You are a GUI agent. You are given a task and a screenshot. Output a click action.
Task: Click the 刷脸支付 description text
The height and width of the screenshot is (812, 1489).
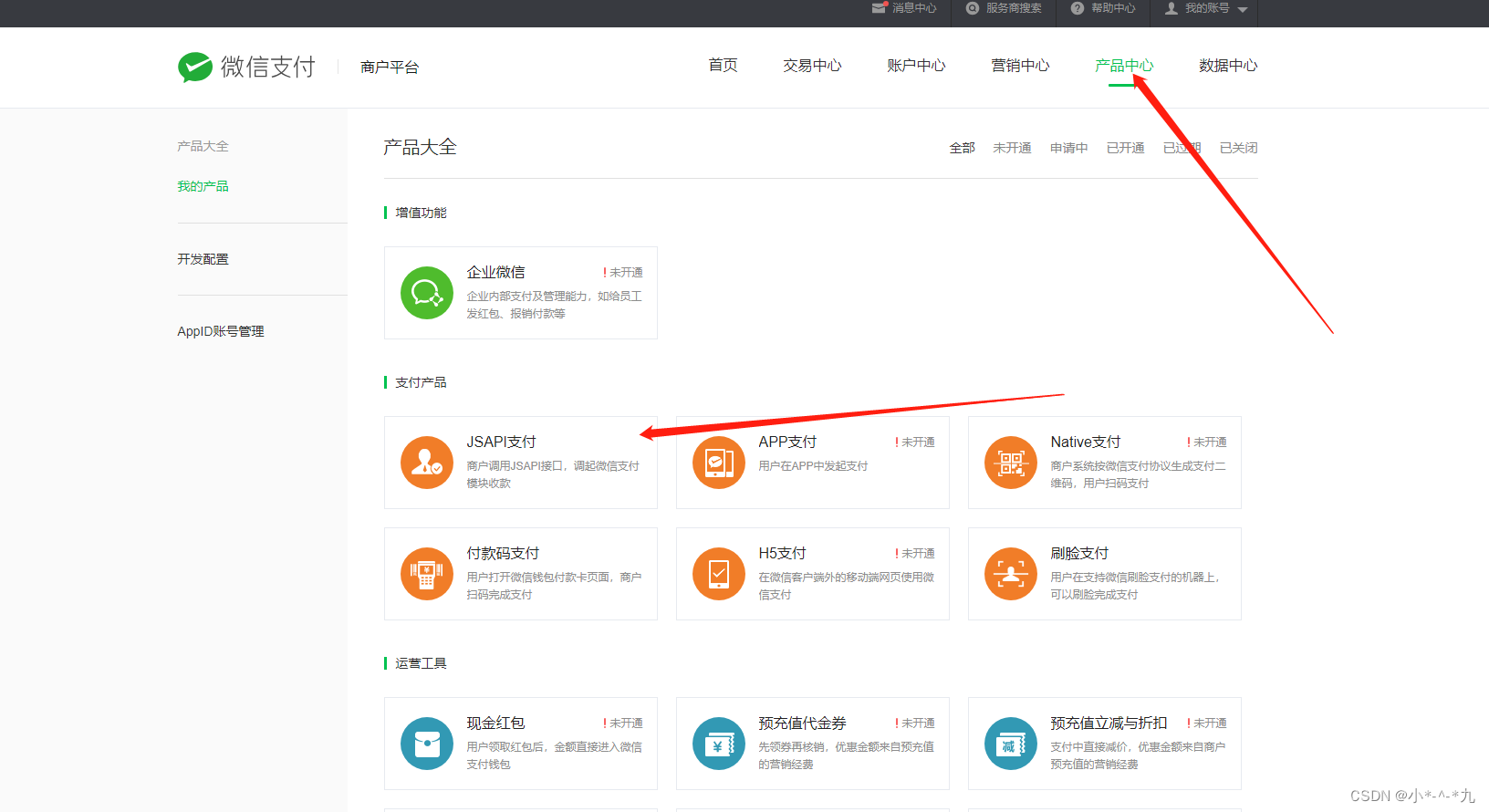pos(1135,586)
